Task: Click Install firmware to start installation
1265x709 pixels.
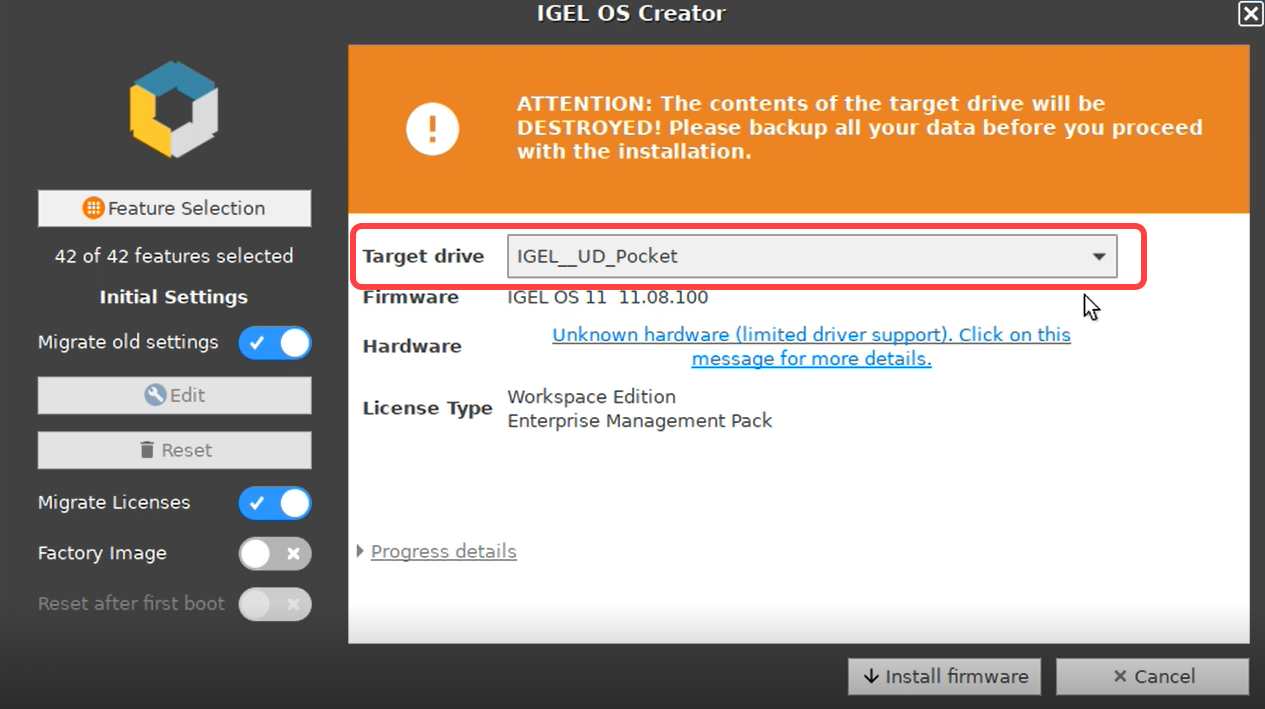Action: [x=944, y=676]
